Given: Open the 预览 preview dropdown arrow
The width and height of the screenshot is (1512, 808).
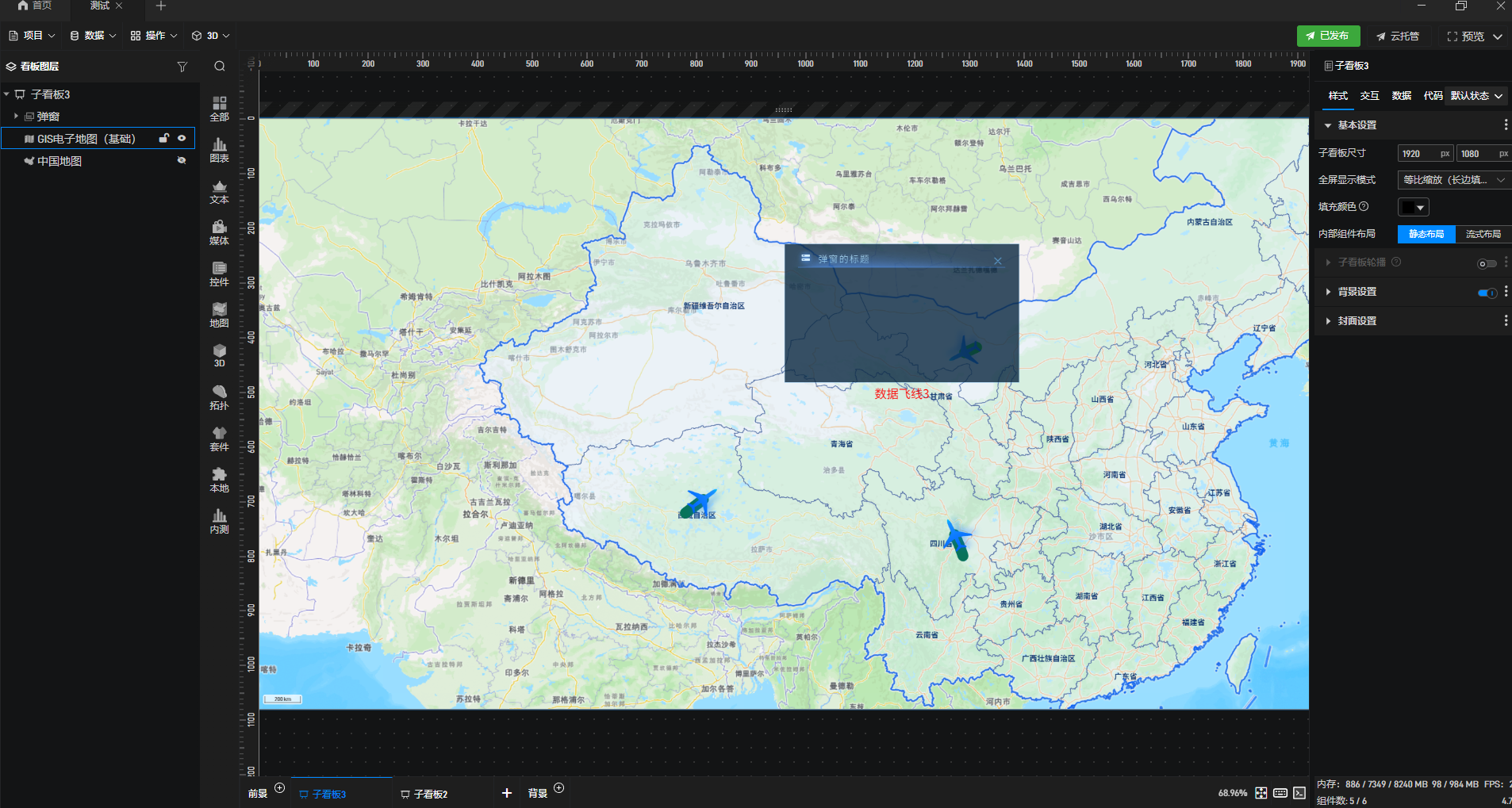Looking at the screenshot, I should click(1498, 36).
